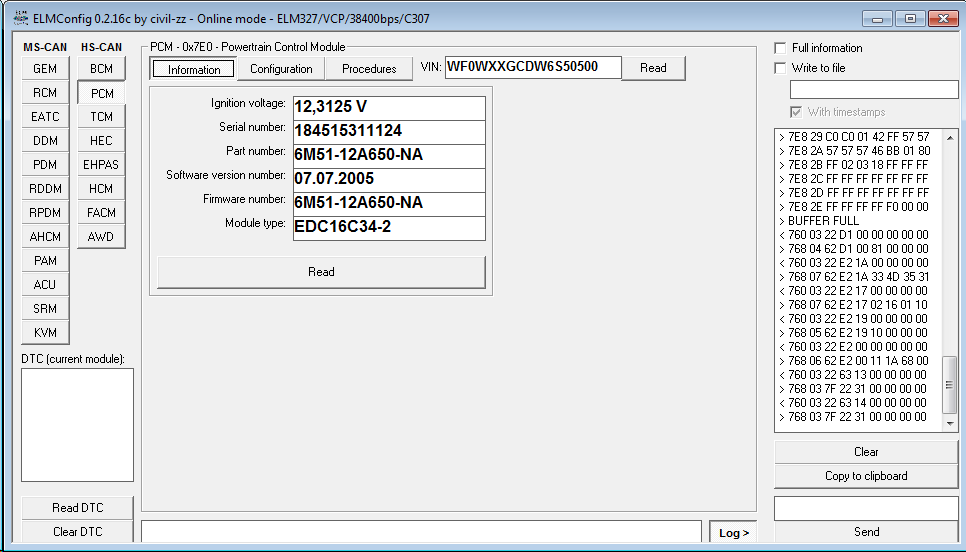Copy log to clipboard
This screenshot has width=966, height=552.
866,476
